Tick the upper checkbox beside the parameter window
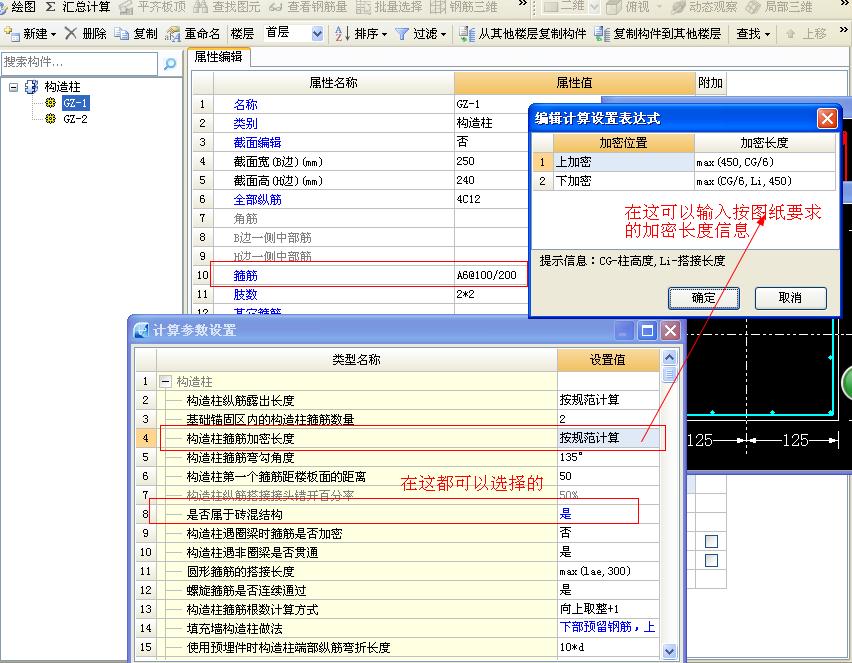Screen dimensions: 852x663 (x=711, y=541)
